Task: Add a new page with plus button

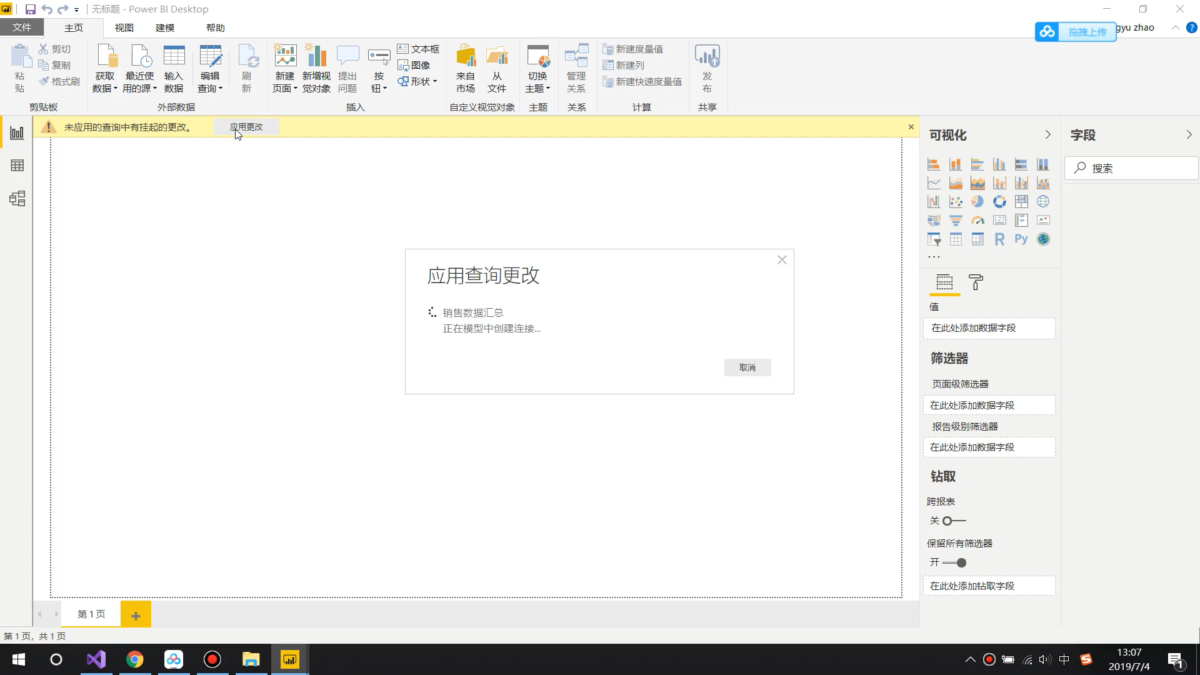Action: [x=136, y=614]
